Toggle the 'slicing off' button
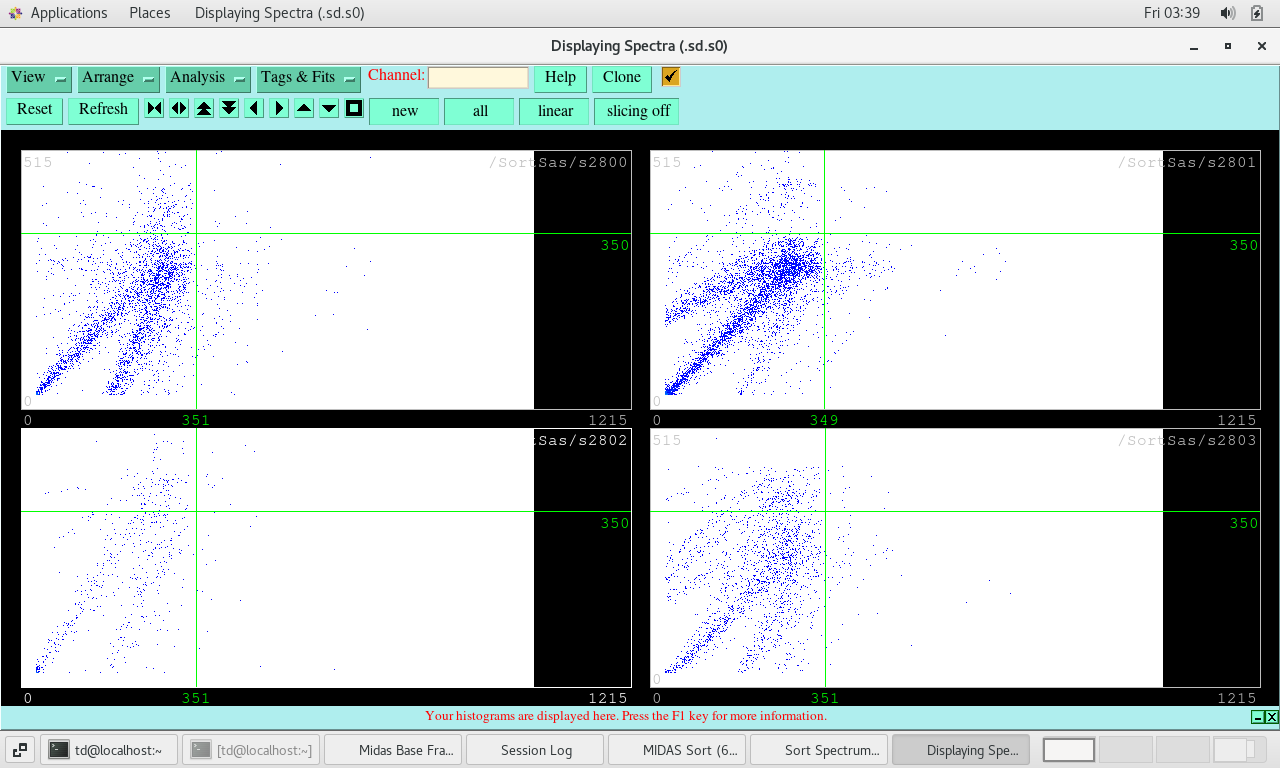This screenshot has height=768, width=1280. pos(637,111)
